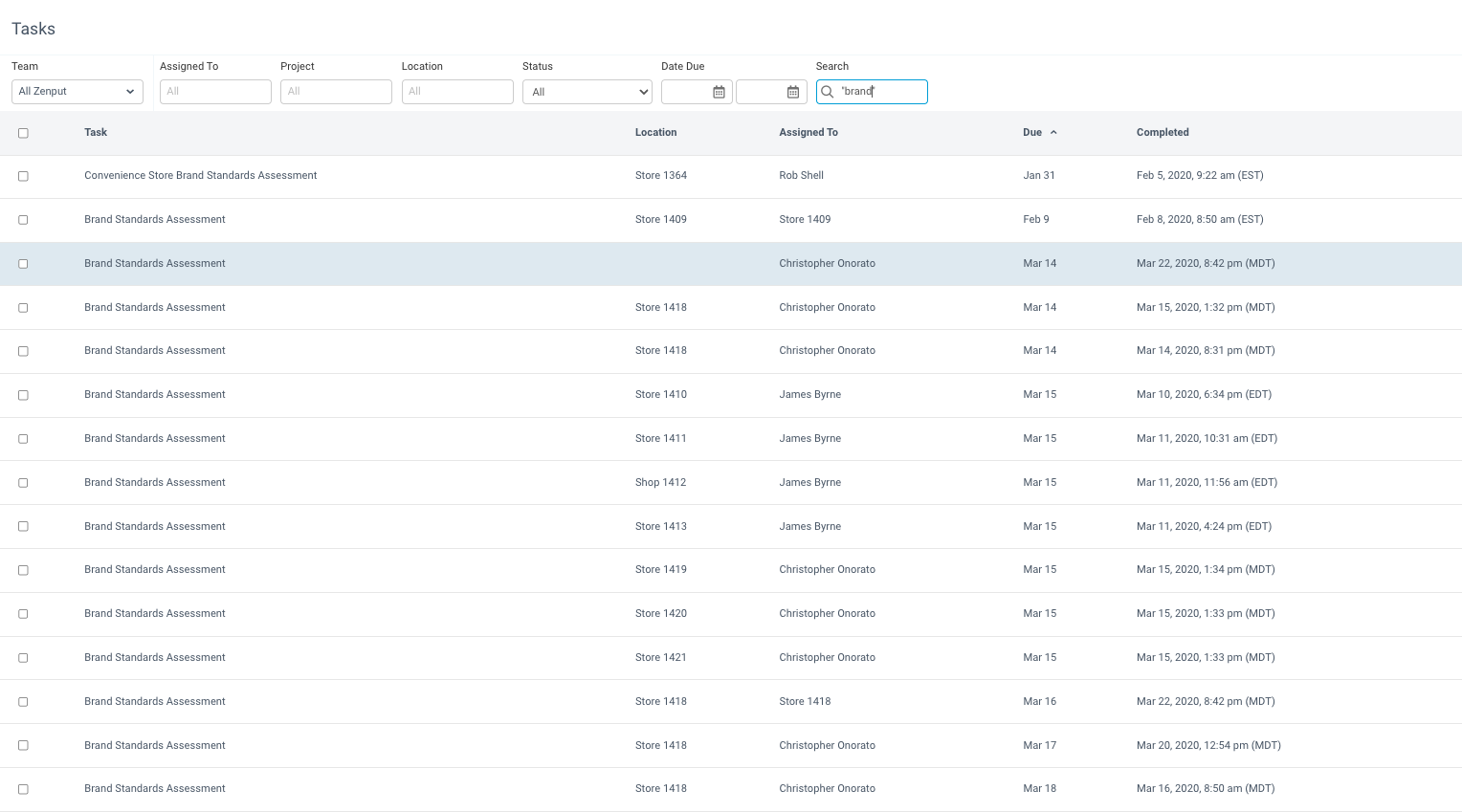
Task: Click the Project filter field
Action: click(336, 91)
